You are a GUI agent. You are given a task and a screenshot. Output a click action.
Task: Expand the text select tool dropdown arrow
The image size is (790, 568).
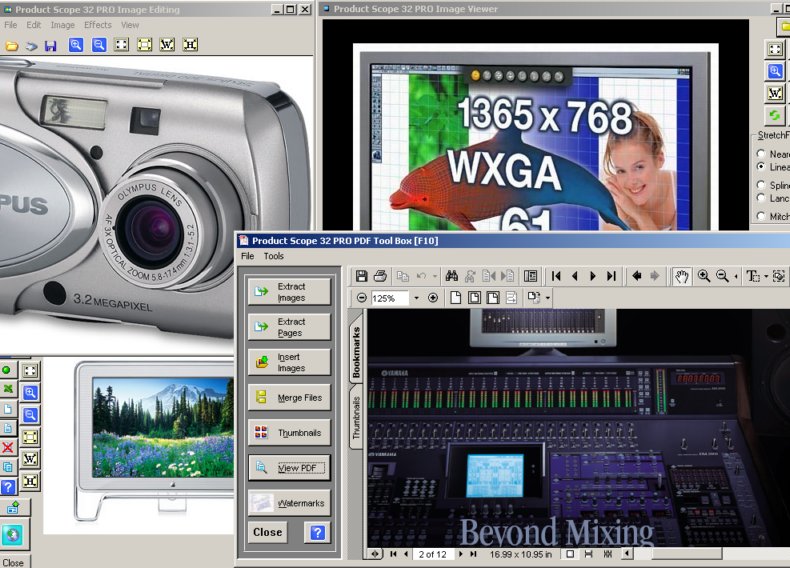766,276
